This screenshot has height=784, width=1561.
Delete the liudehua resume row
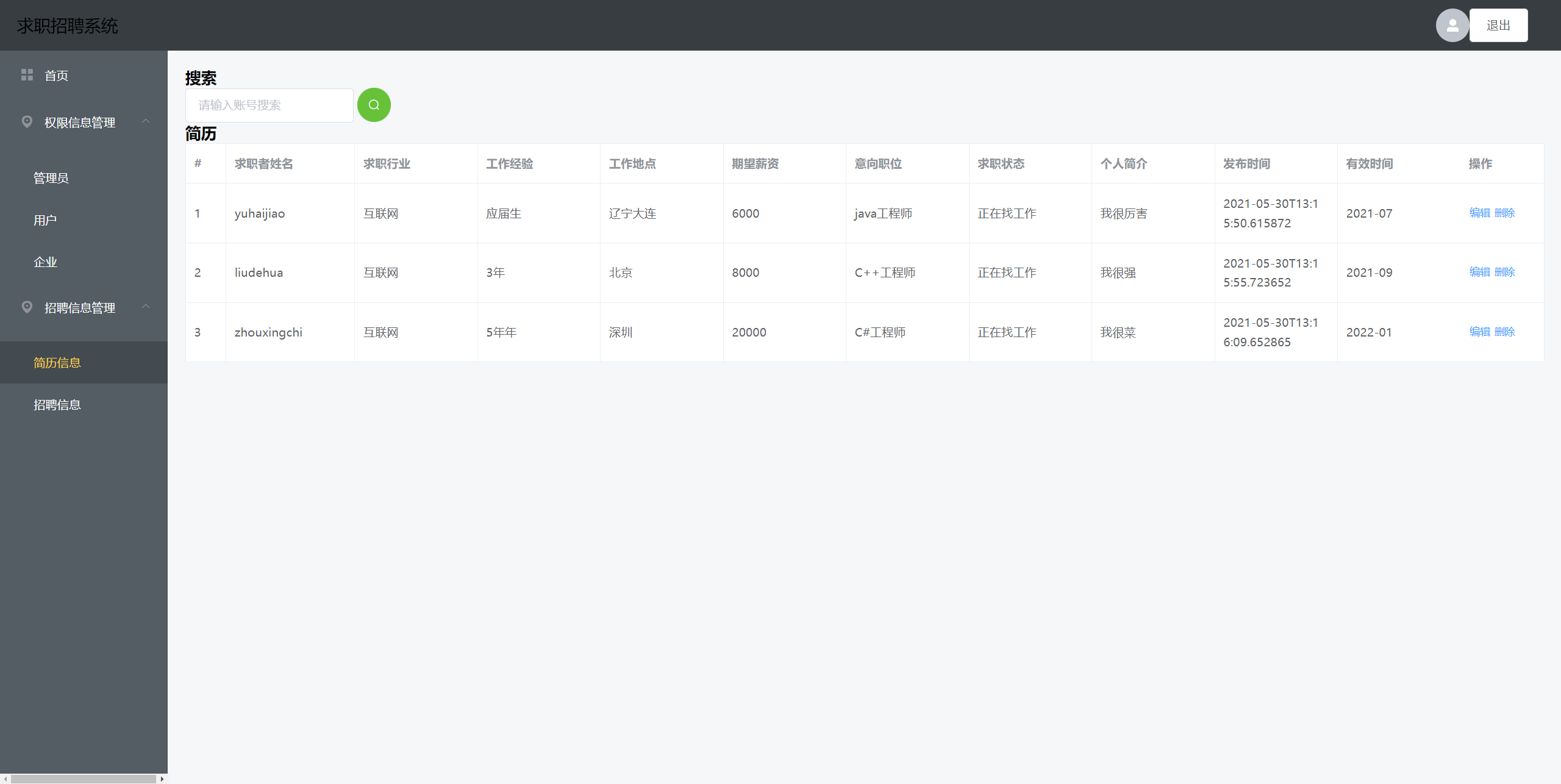point(1505,272)
